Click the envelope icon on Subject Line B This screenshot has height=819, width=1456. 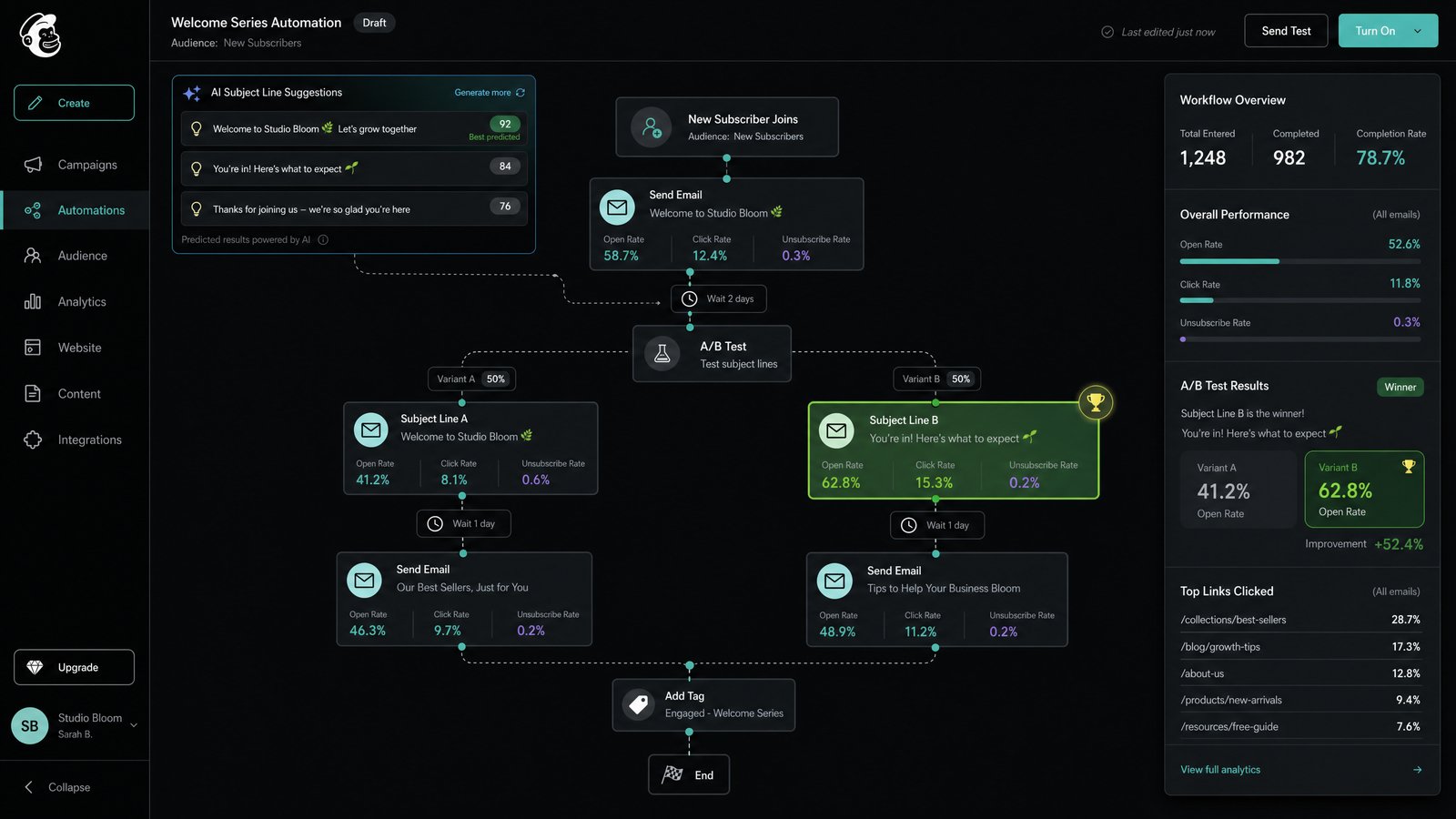(x=836, y=430)
